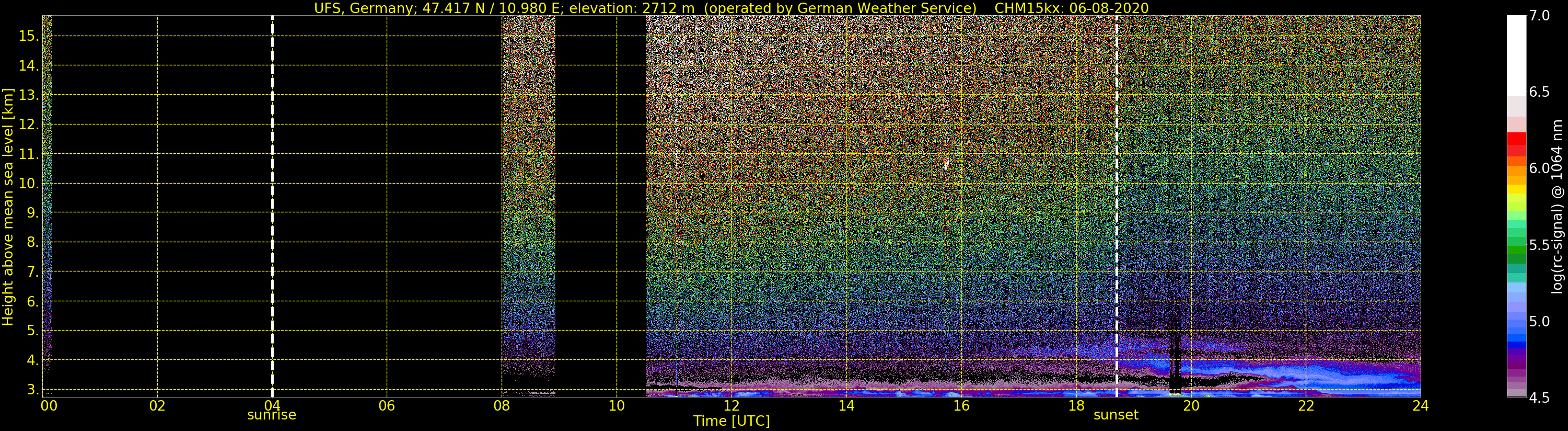Click the '20' time axis tick label
The height and width of the screenshot is (431, 1568).
(1191, 405)
